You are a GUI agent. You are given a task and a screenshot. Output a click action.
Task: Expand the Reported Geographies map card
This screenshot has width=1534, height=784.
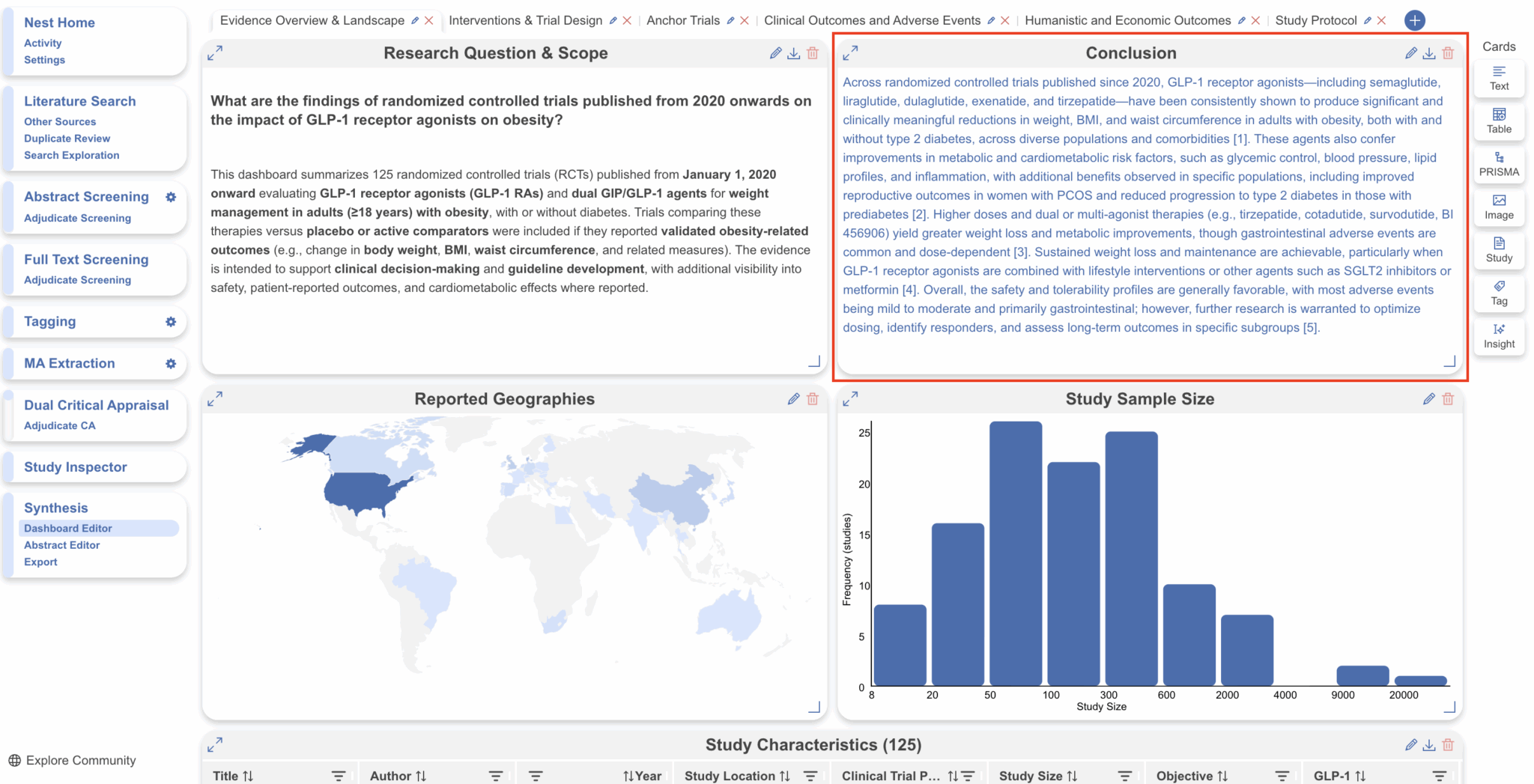215,399
